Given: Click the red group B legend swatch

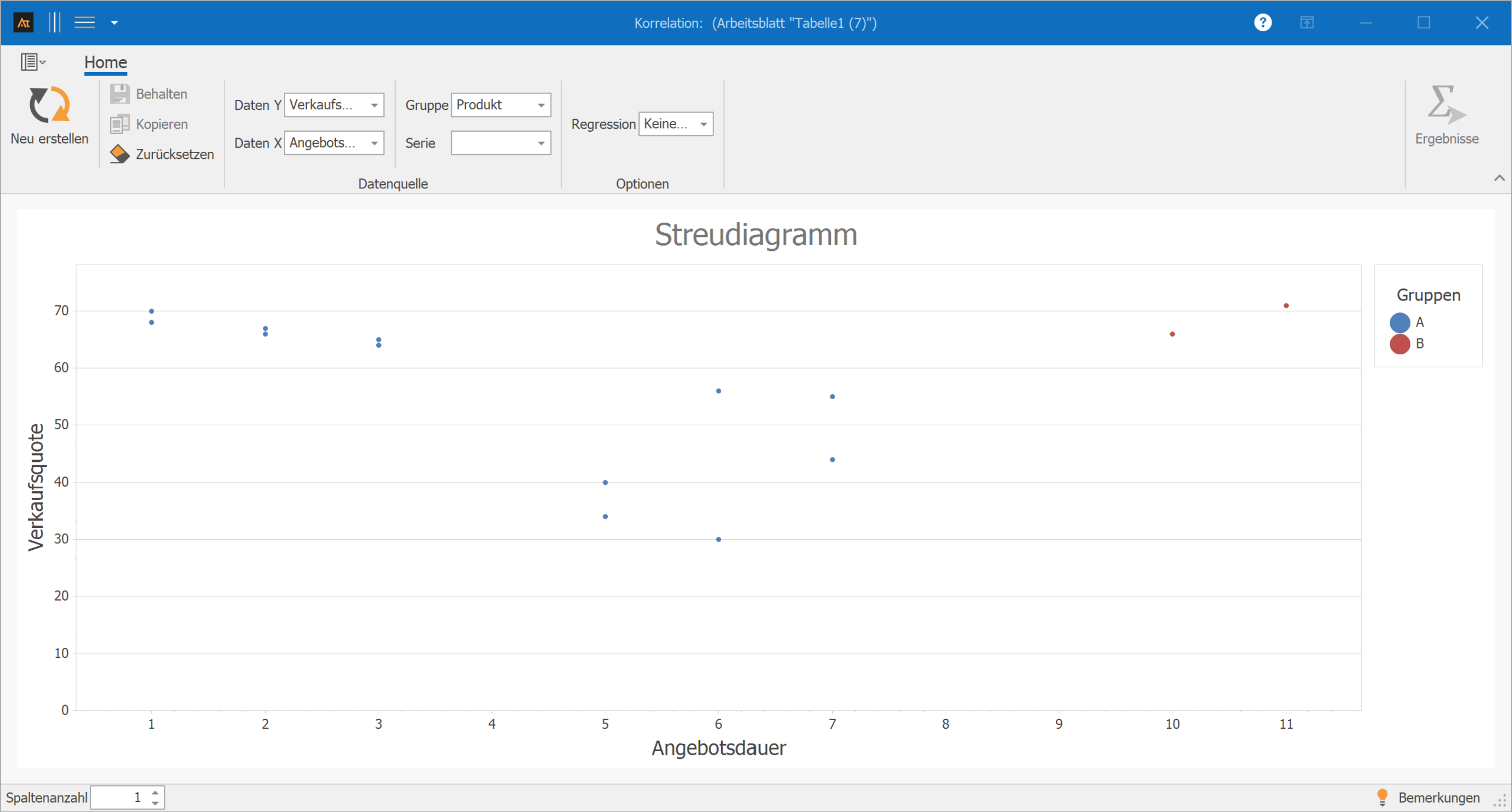Looking at the screenshot, I should pos(1400,344).
